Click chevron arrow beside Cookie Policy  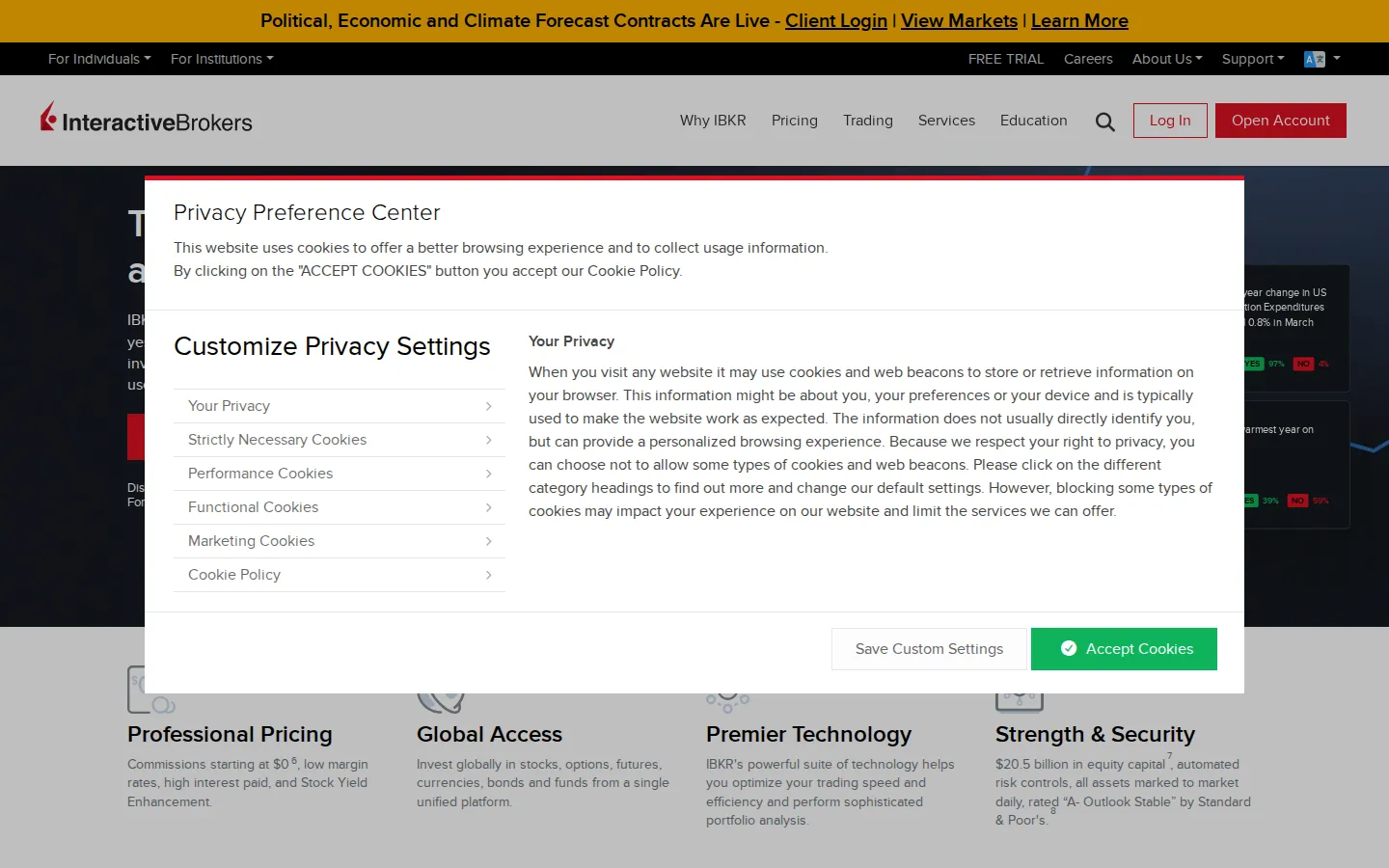click(489, 575)
